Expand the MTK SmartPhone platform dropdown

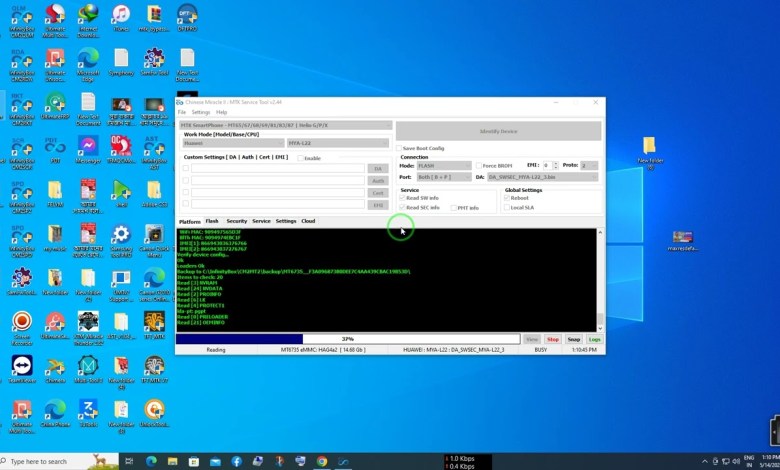point(285,126)
